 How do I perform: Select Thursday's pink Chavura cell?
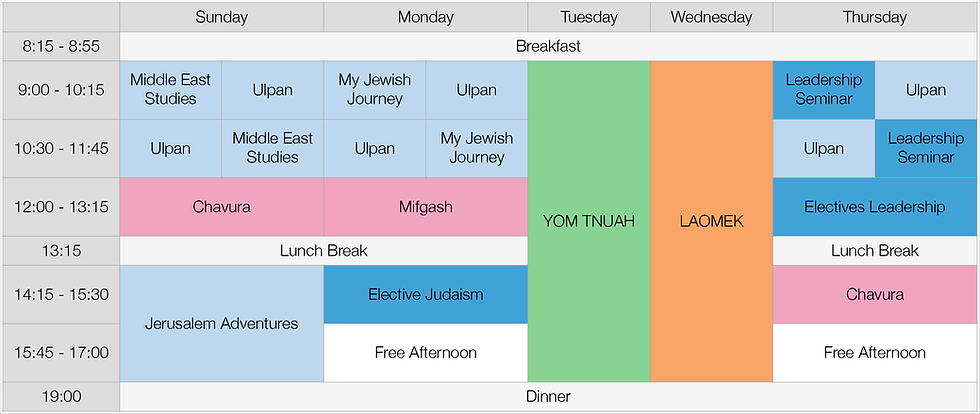click(875, 294)
